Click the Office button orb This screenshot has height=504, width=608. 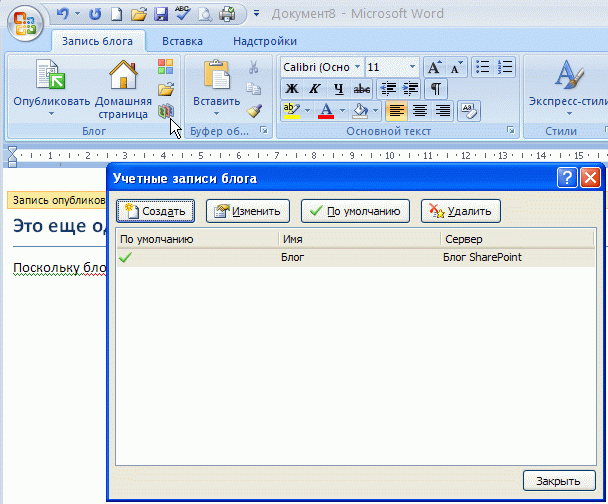tap(23, 22)
